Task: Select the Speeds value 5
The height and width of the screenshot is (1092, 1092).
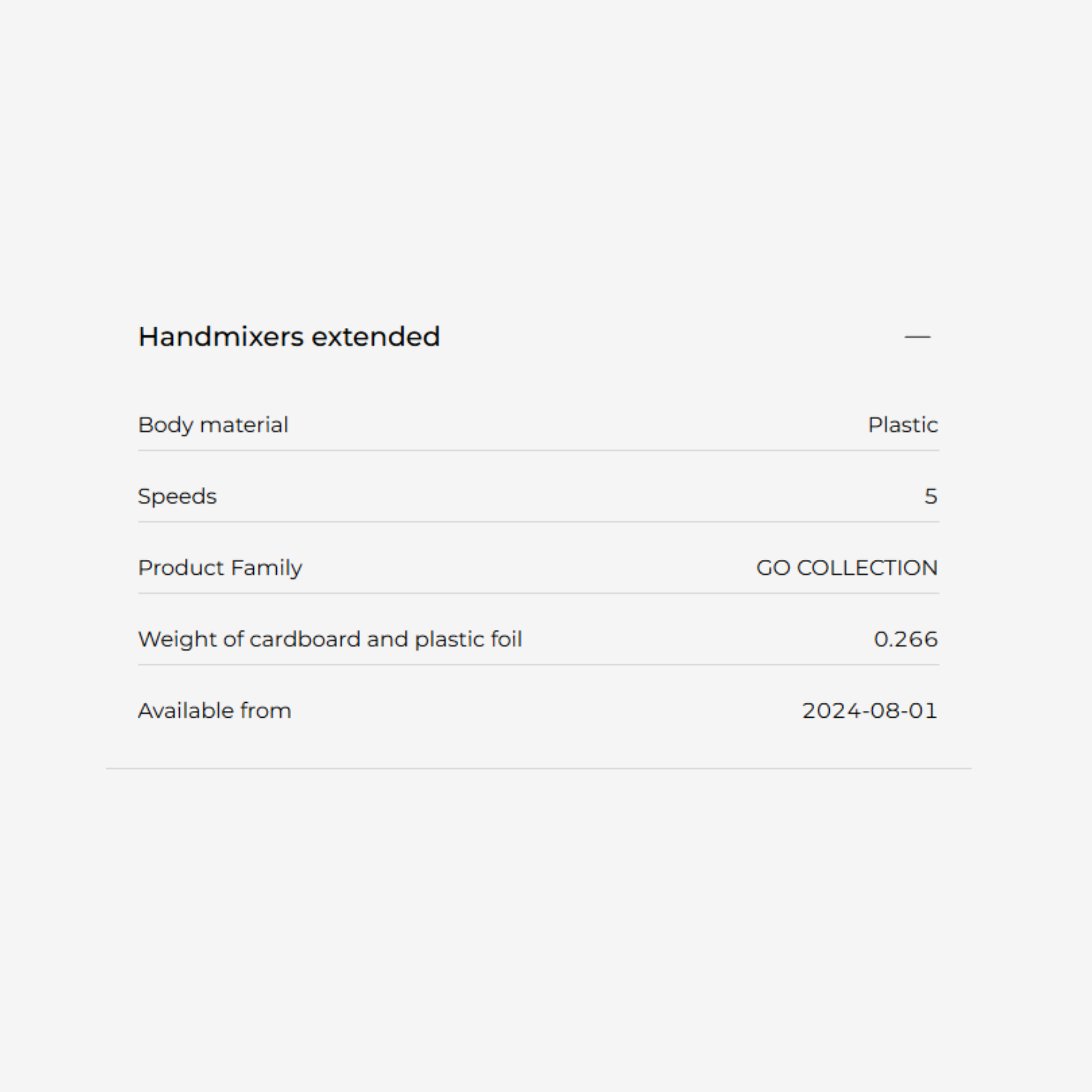Action: [x=930, y=496]
